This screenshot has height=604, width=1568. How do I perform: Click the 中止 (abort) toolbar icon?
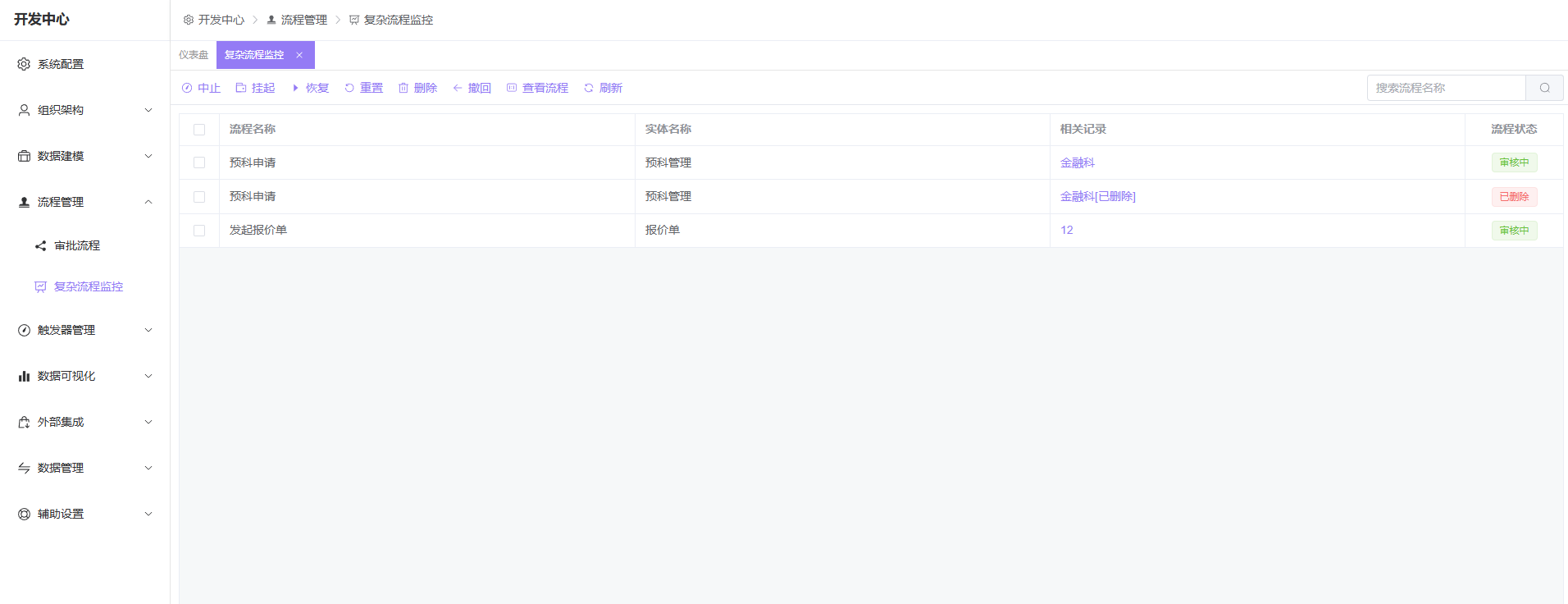(x=187, y=88)
